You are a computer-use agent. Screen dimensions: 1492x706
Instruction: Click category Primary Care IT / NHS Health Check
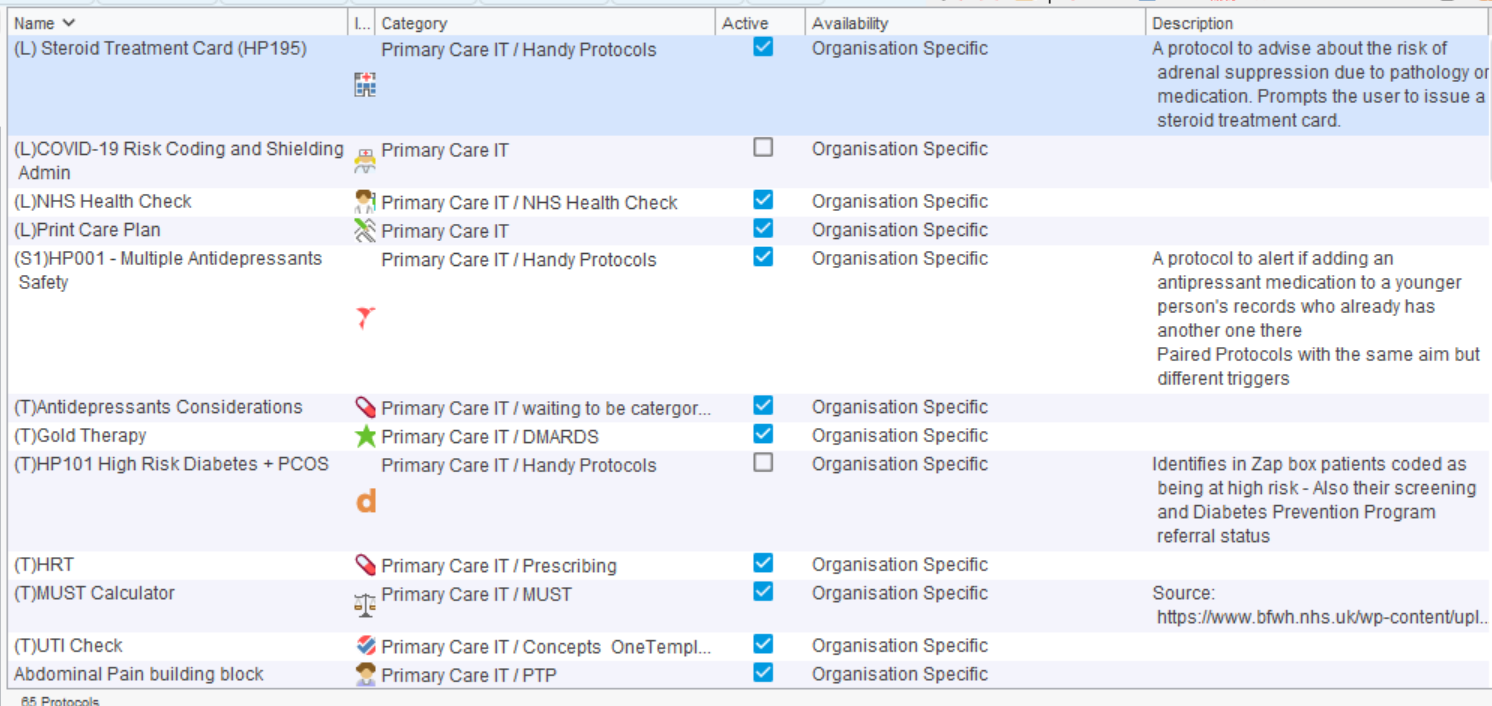coord(529,203)
